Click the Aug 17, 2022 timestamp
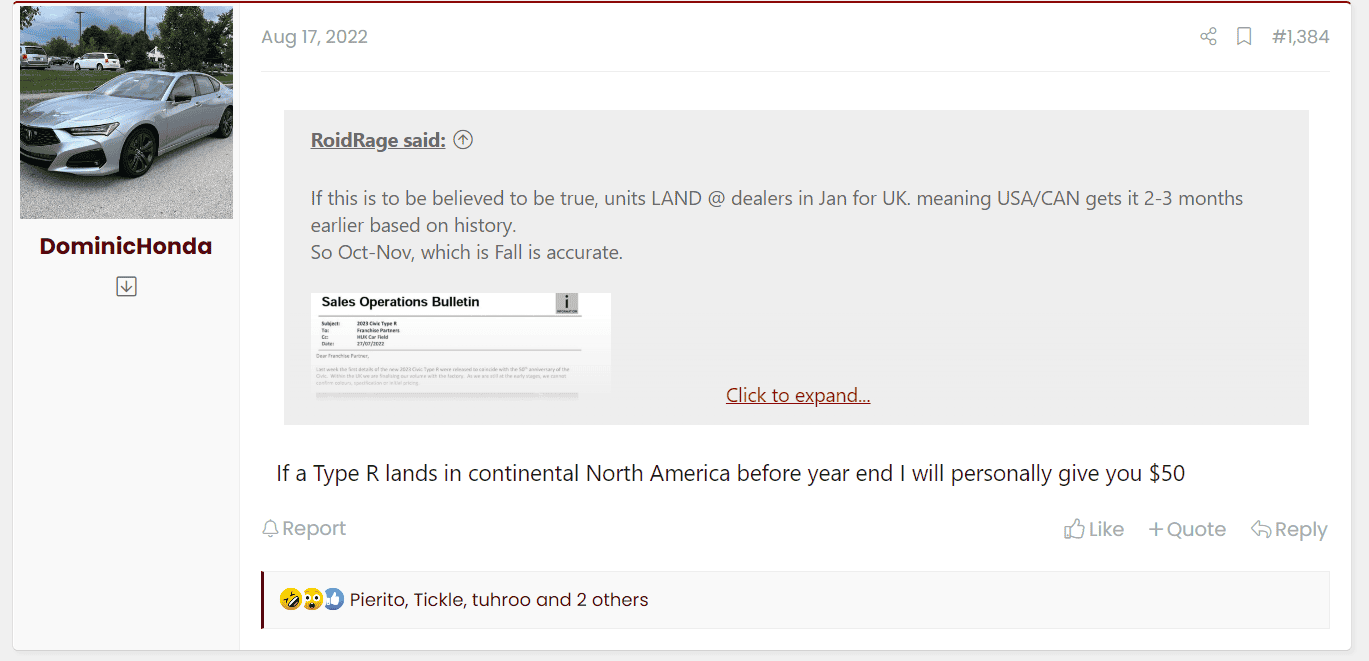This screenshot has height=661, width=1369. pyautogui.click(x=314, y=37)
